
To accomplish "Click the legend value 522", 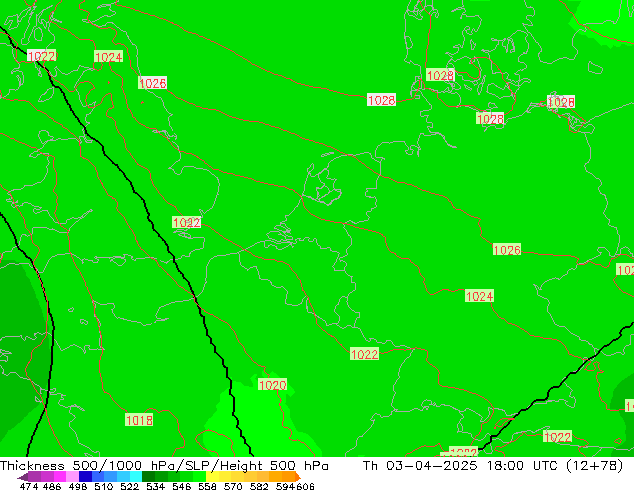I will [129, 486].
